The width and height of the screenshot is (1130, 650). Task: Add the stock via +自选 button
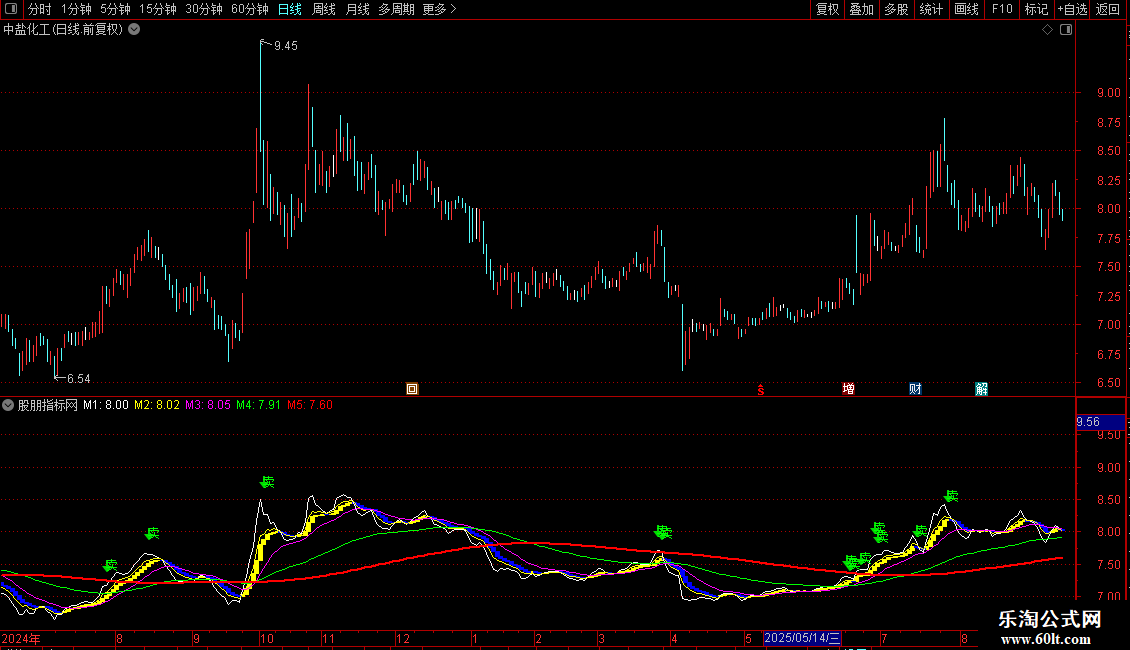[x=1072, y=9]
